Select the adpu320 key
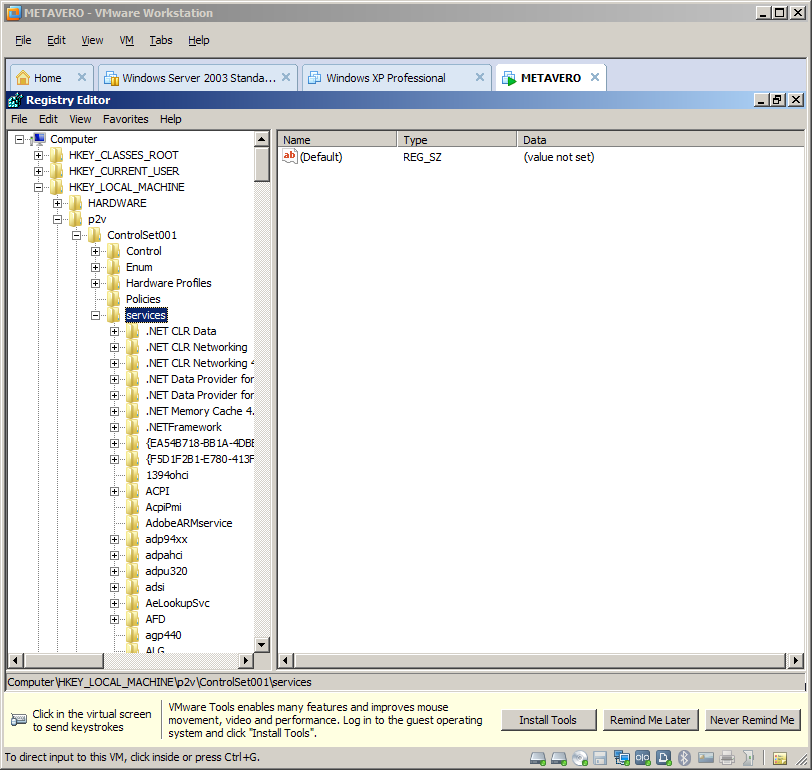 tap(166, 571)
